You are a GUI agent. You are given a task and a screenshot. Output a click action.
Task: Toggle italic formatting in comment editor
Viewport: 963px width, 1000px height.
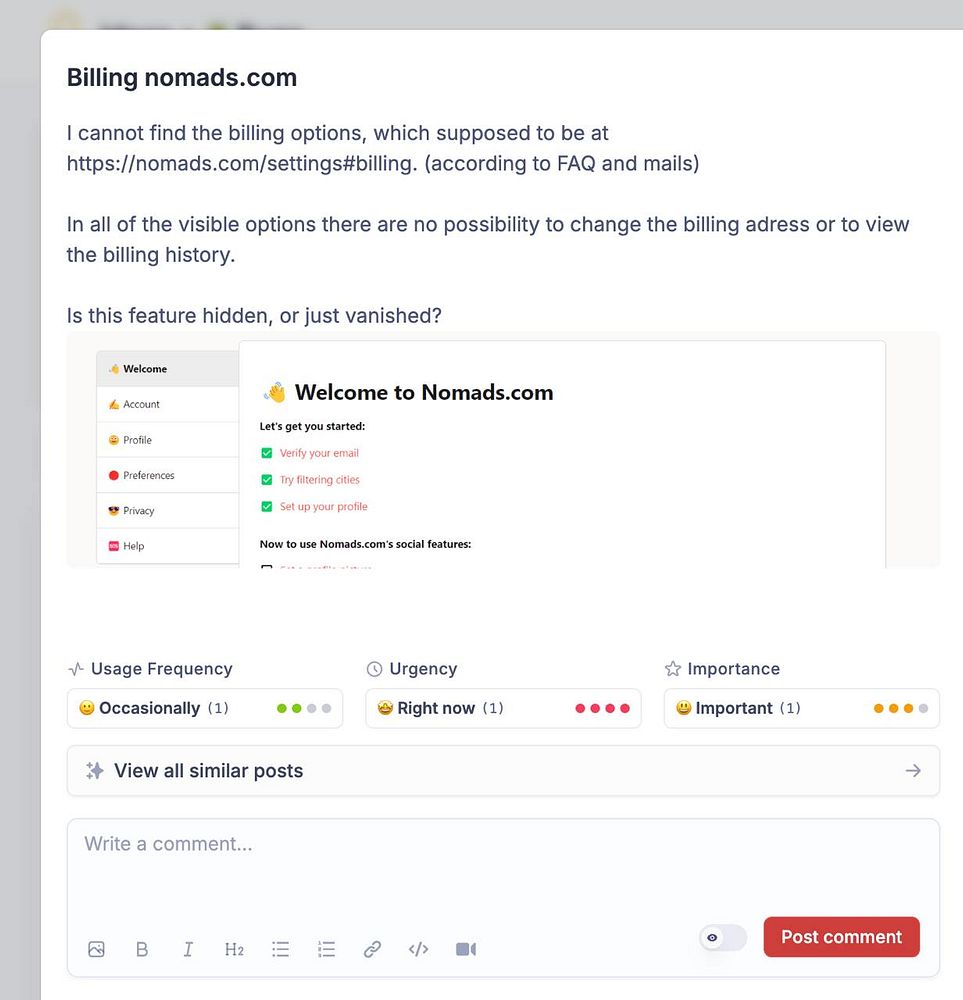pos(188,949)
